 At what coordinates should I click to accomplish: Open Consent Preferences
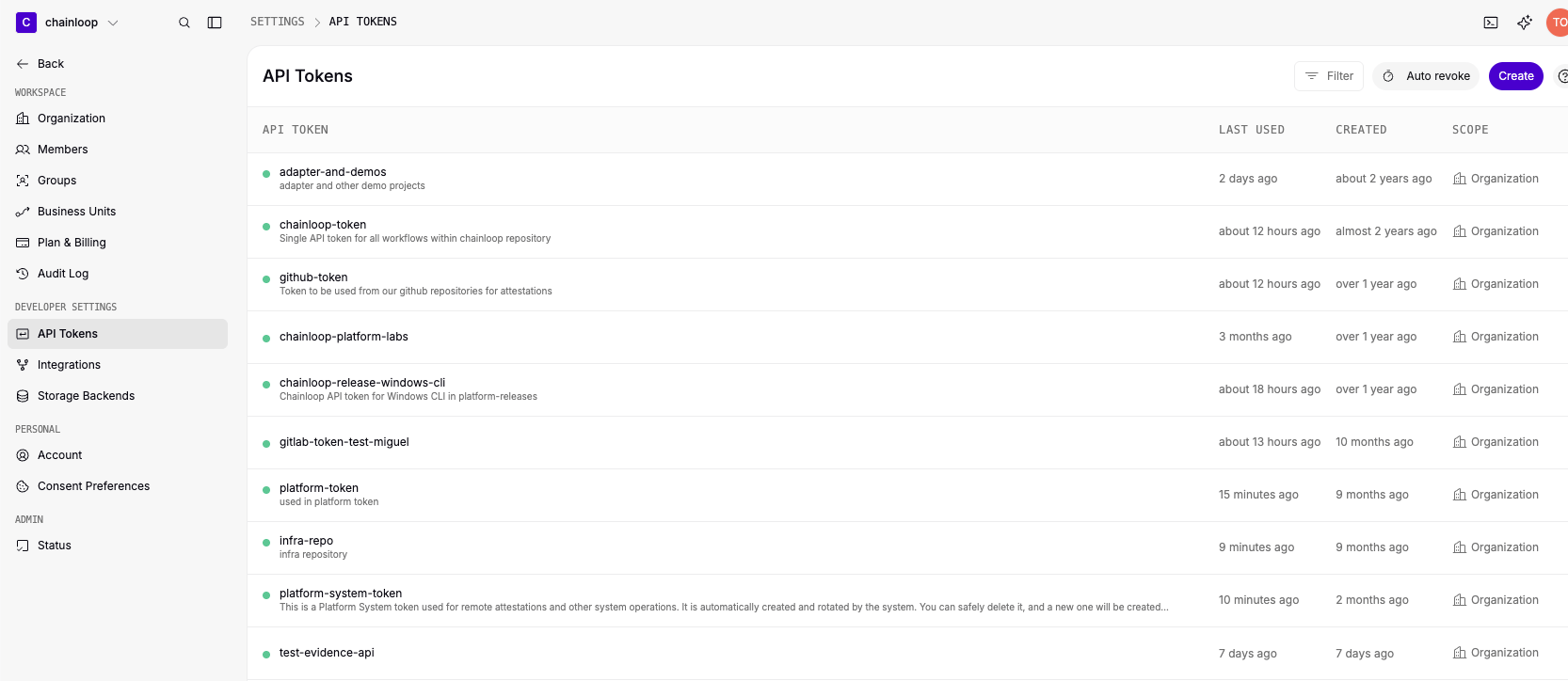tap(118, 486)
